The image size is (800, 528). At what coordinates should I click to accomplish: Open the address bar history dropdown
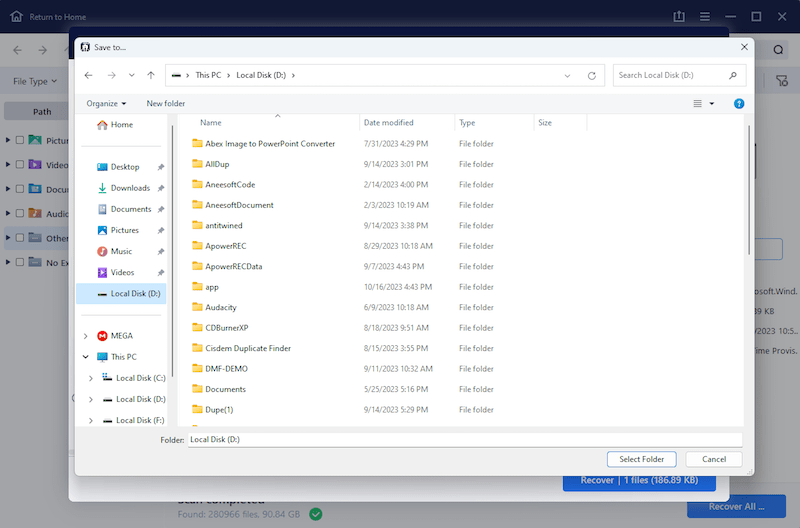click(x=567, y=76)
